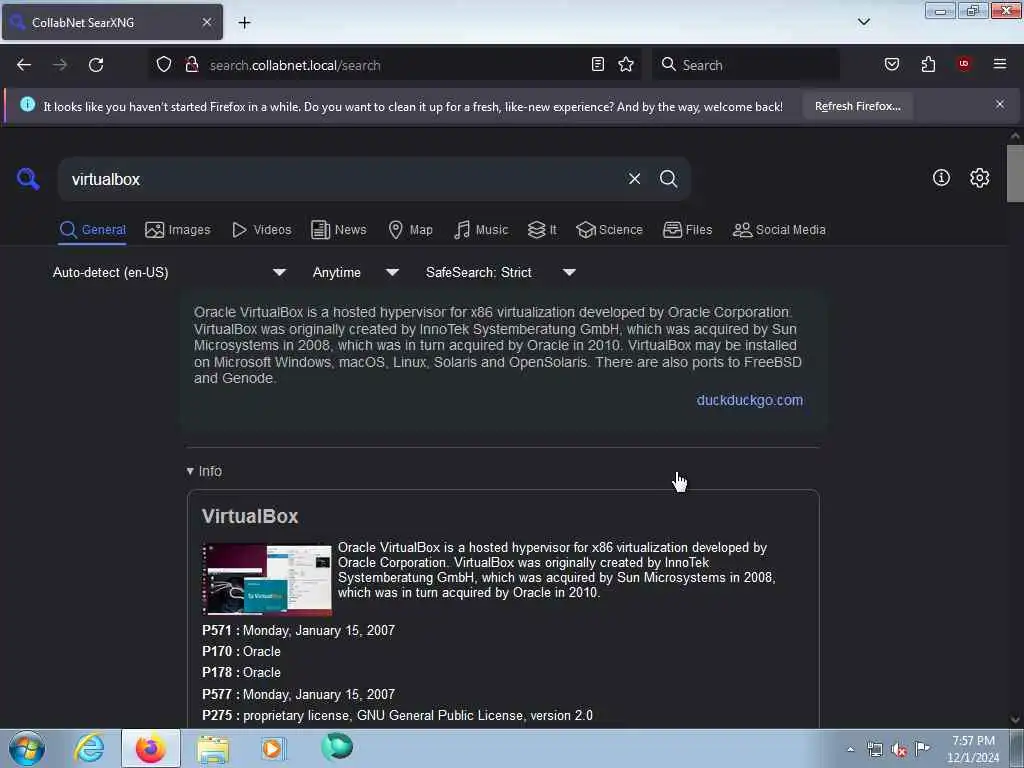Switch to the Science category
The height and width of the screenshot is (768, 1024).
pyautogui.click(x=609, y=230)
